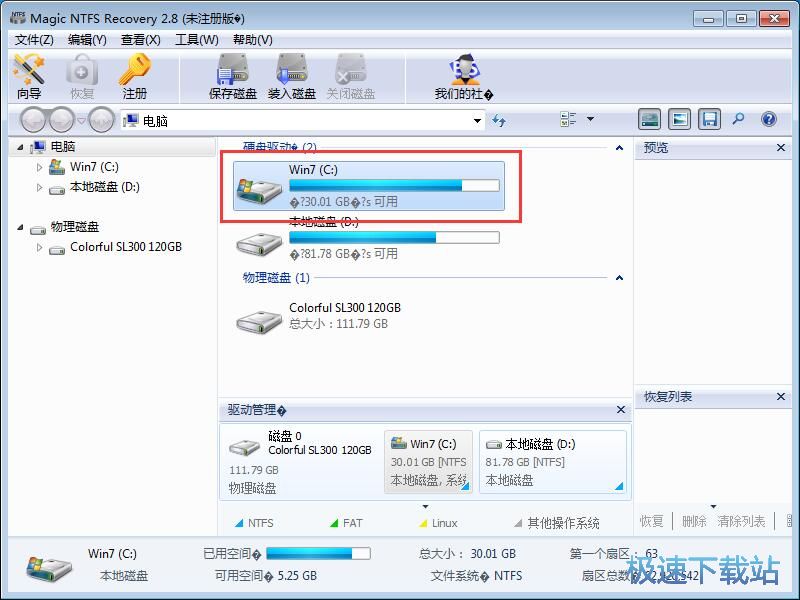Toggle the preview panel icon
Screen dimensions: 800x600
pyautogui.click(x=680, y=119)
